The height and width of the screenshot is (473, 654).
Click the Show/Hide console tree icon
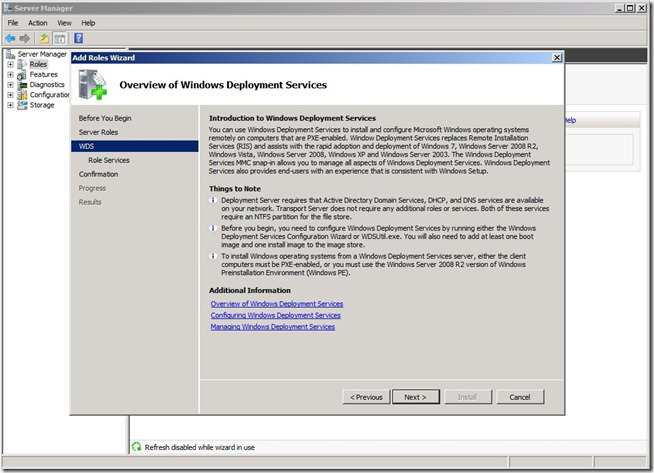(60, 38)
